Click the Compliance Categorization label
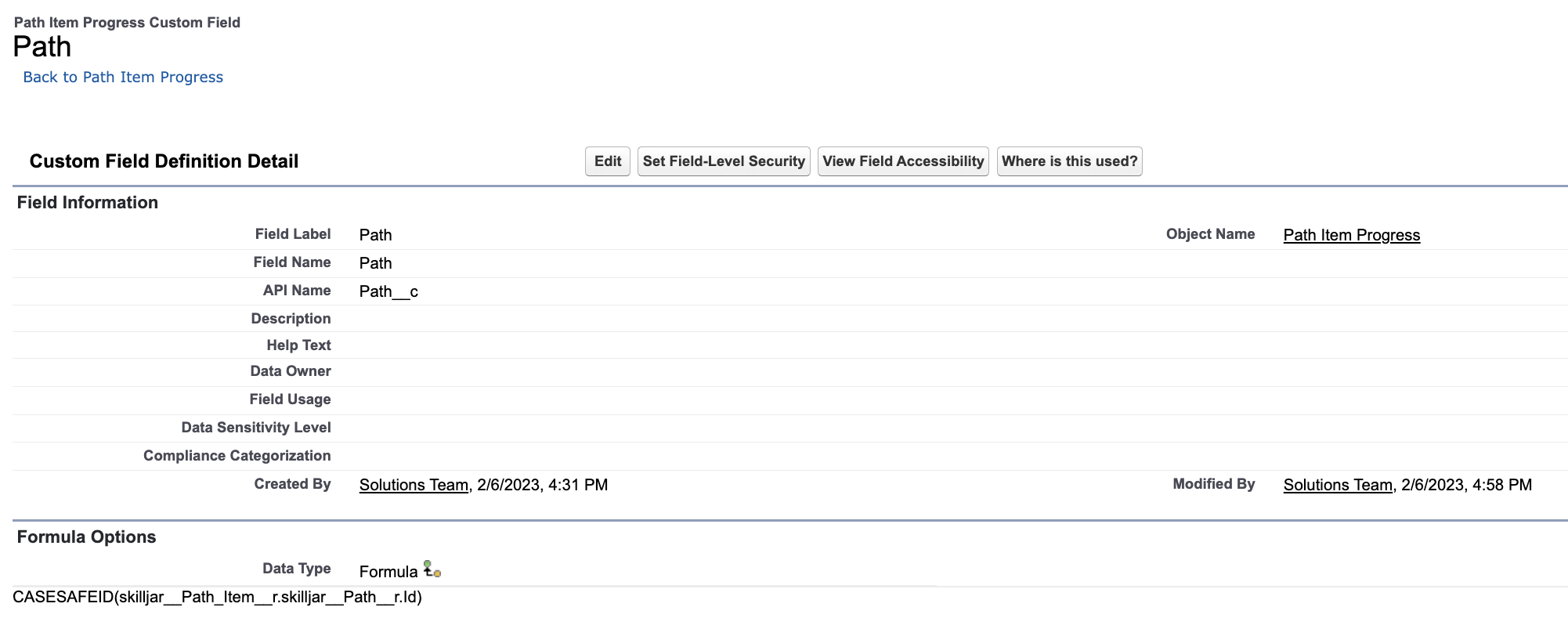This screenshot has height=636, width=1568. pos(237,456)
